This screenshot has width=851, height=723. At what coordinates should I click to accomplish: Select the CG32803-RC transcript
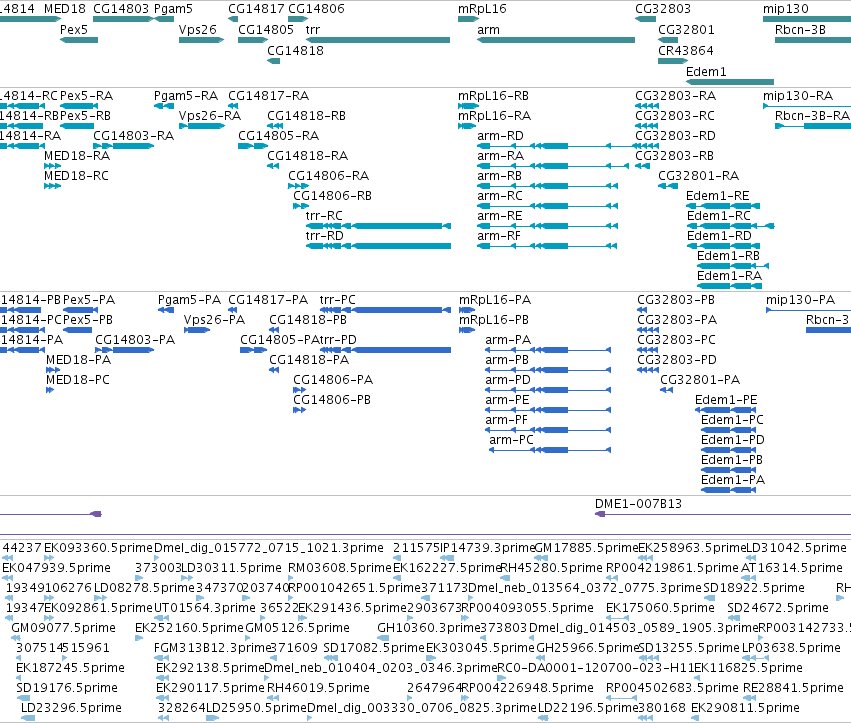pos(646,126)
